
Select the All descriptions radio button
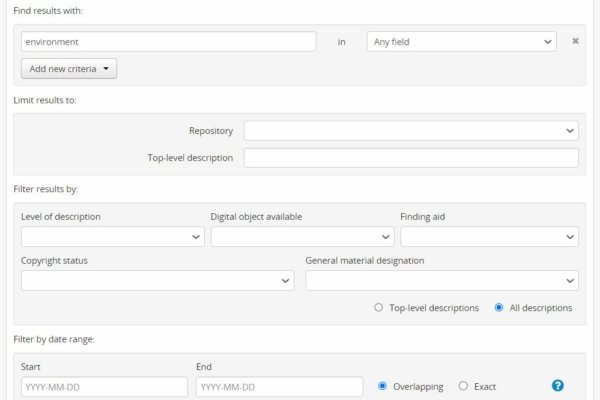click(499, 308)
